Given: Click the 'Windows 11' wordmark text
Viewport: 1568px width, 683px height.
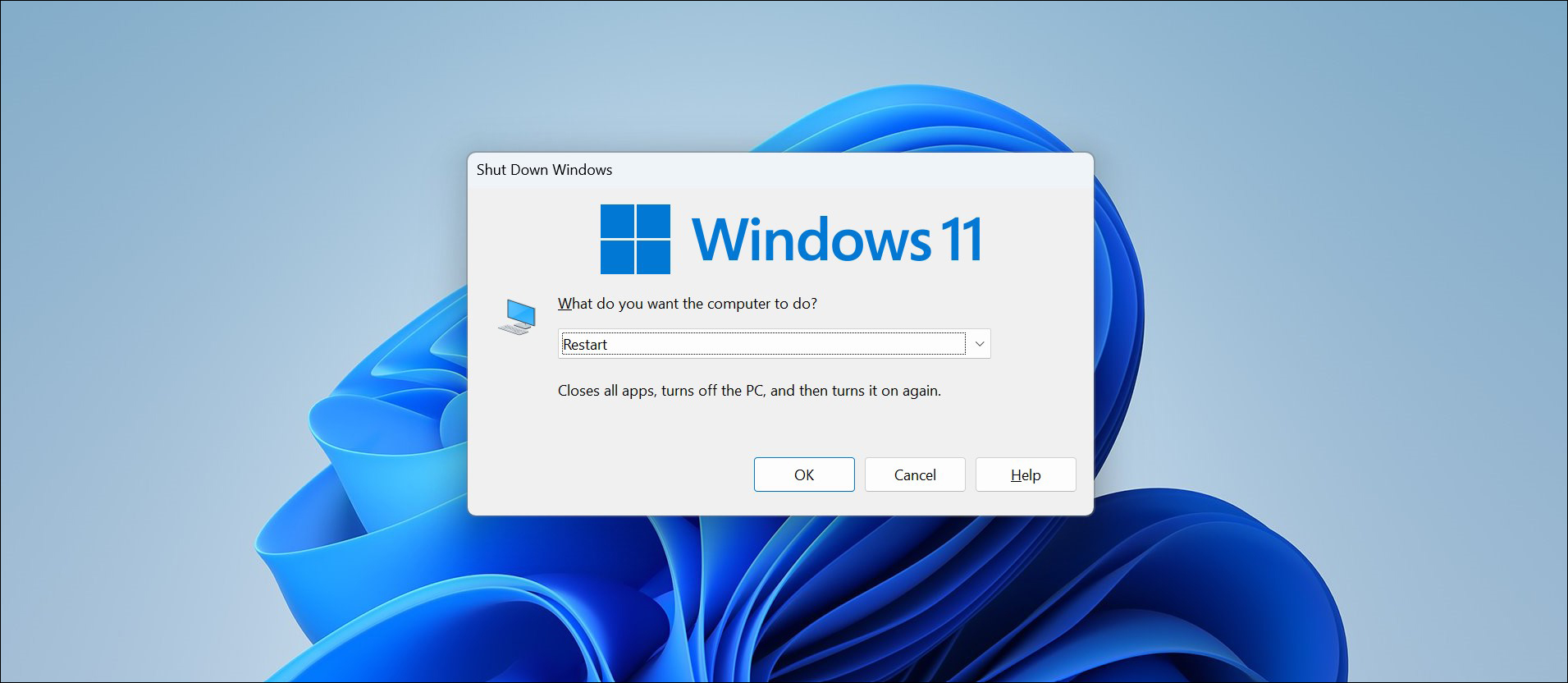Looking at the screenshot, I should [837, 239].
